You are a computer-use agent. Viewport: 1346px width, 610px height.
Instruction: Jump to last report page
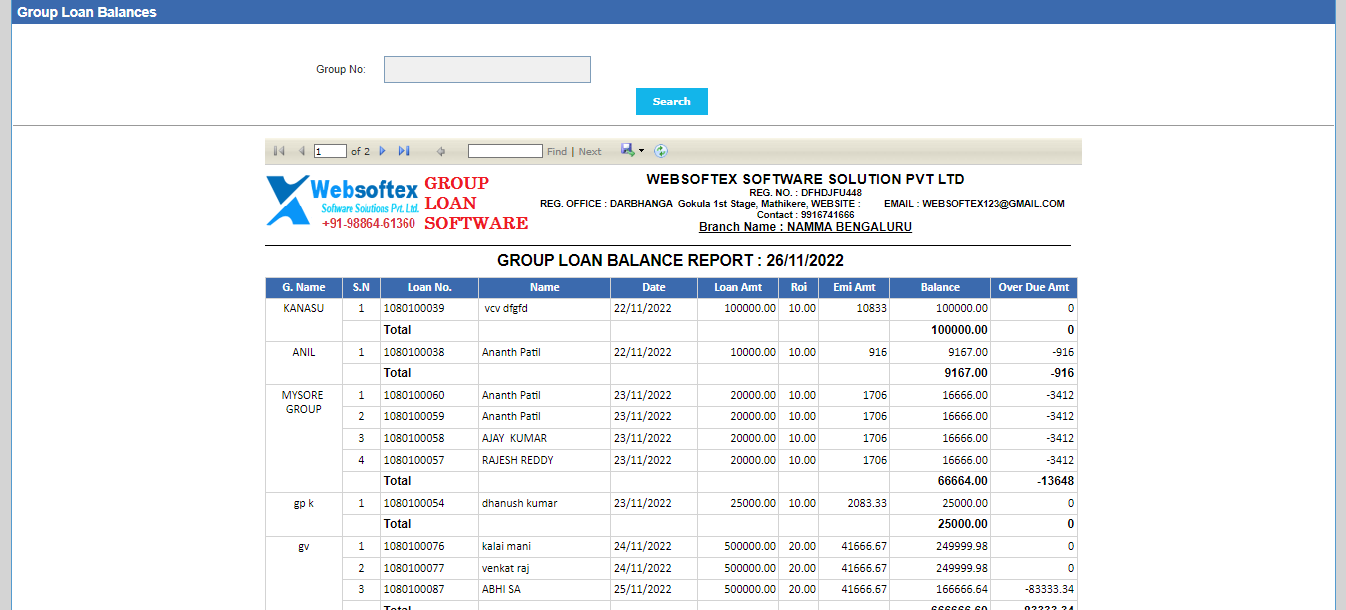pos(404,151)
